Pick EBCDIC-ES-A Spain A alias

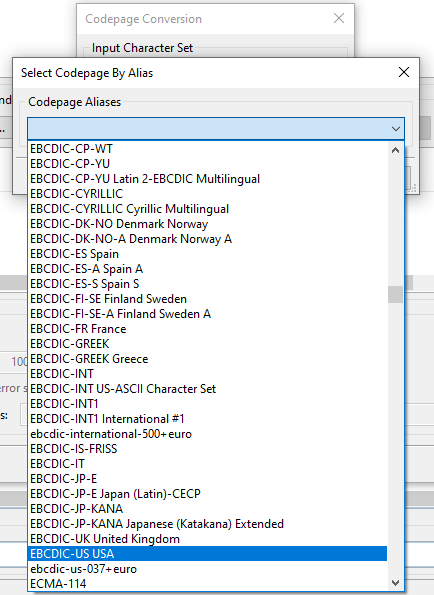pyautogui.click(x=208, y=269)
